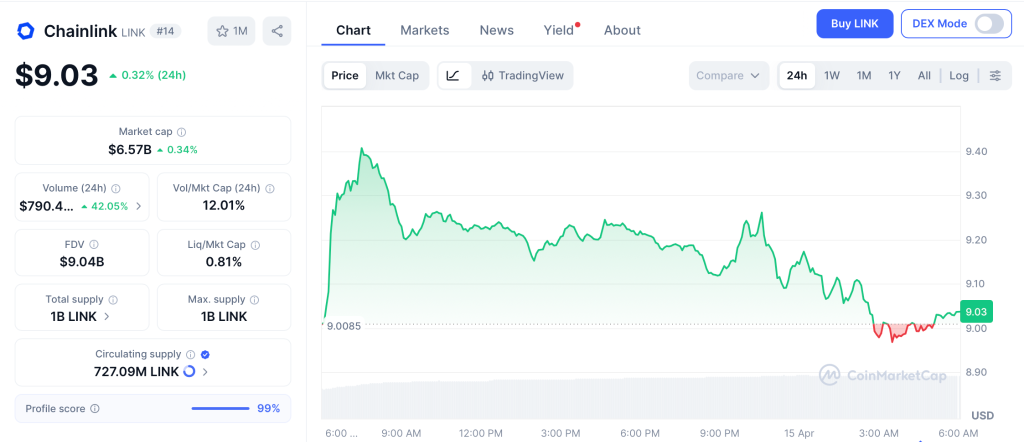The height and width of the screenshot is (442, 1024).
Task: Click the Chainlink logo icon
Action: (x=26, y=31)
